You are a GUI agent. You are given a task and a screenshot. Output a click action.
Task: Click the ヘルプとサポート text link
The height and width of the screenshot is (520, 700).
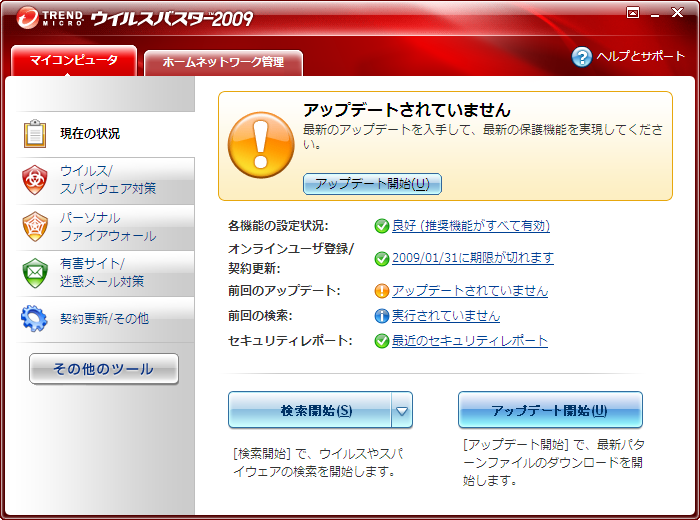pyautogui.click(x=641, y=56)
